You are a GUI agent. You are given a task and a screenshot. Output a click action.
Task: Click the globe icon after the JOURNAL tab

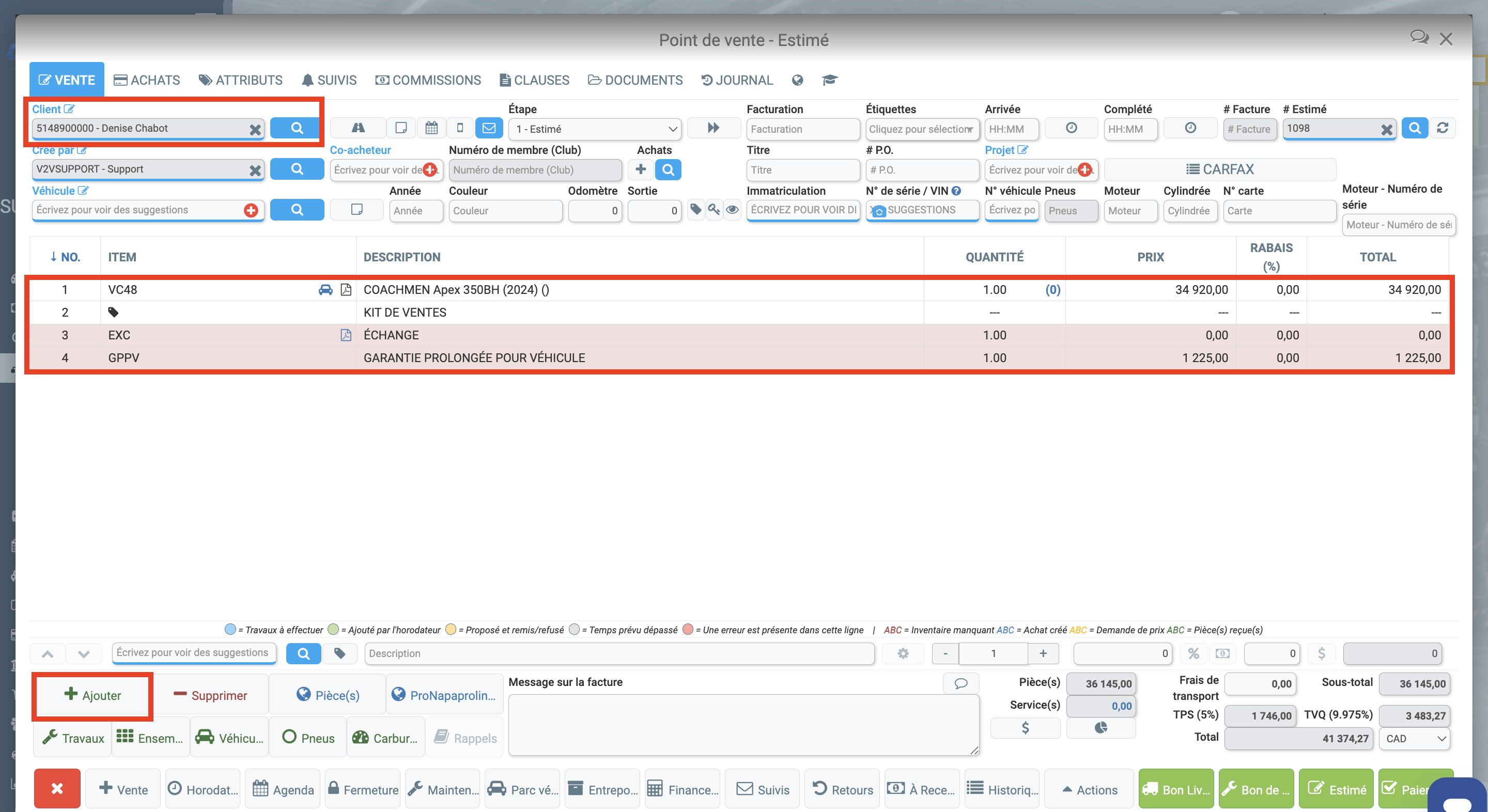[797, 80]
